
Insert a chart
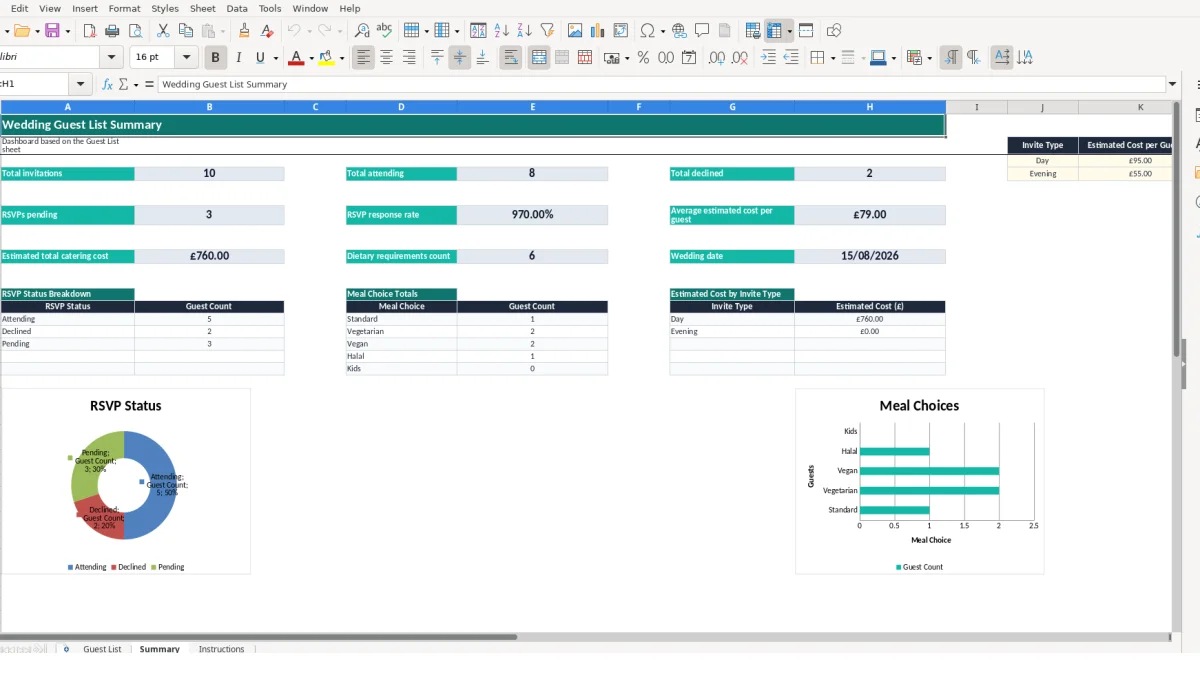point(598,31)
